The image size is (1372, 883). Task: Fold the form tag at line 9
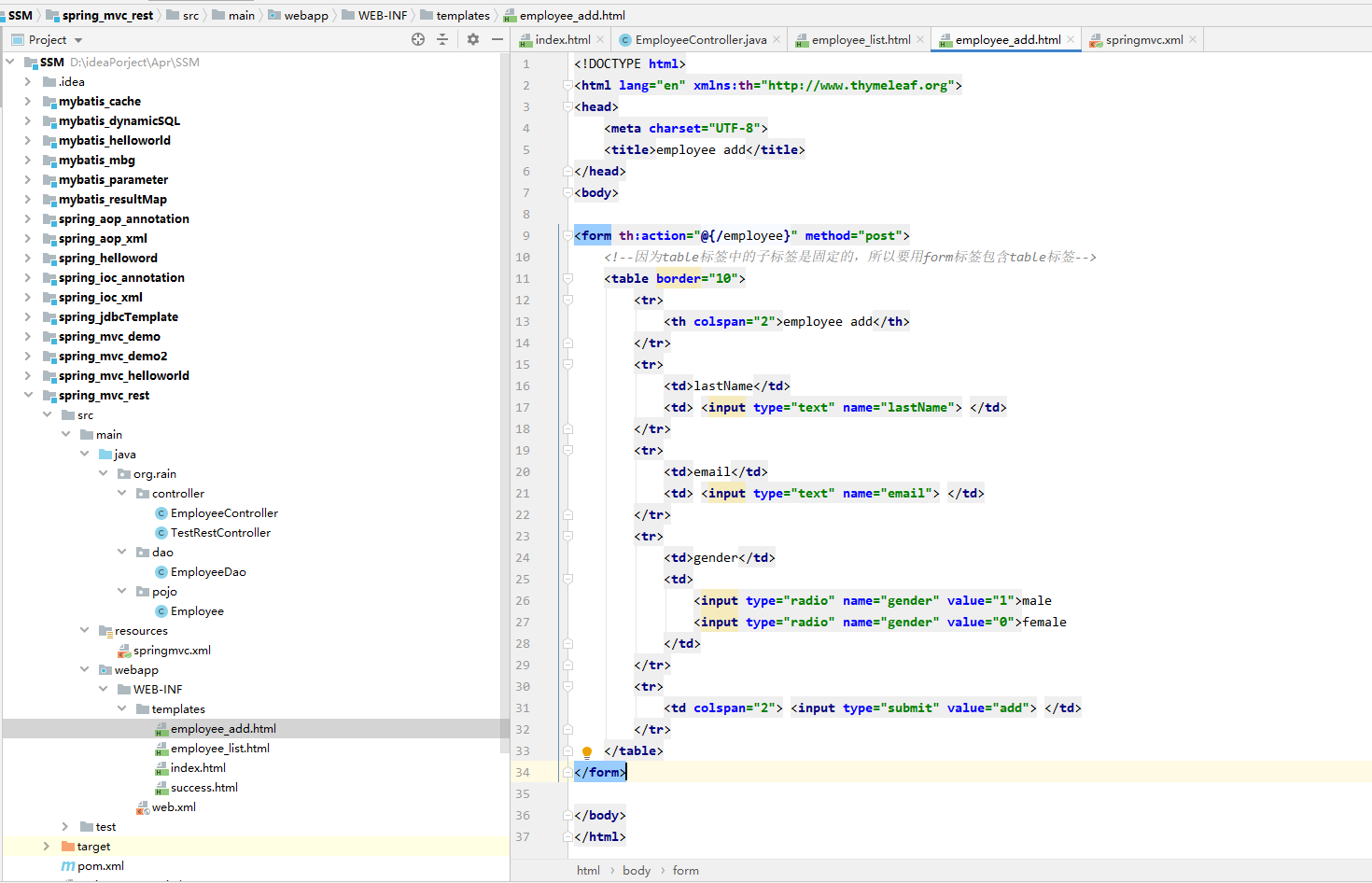tap(567, 235)
